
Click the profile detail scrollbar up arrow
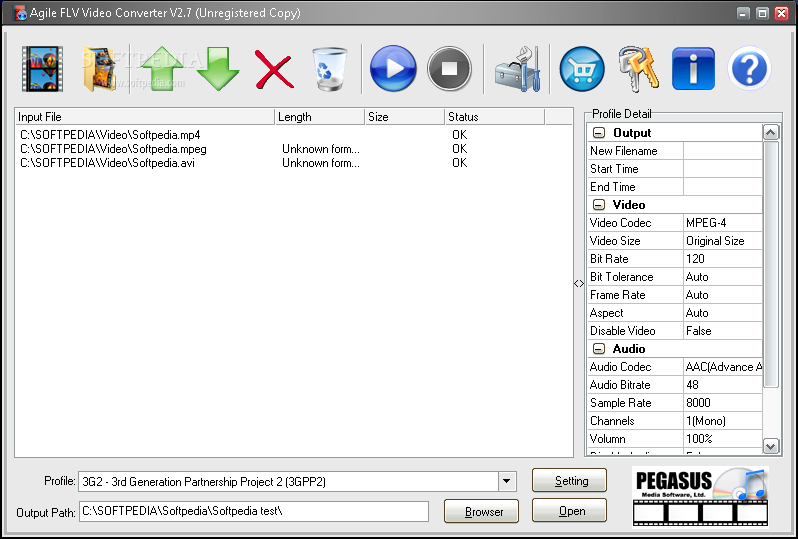pyautogui.click(x=771, y=133)
